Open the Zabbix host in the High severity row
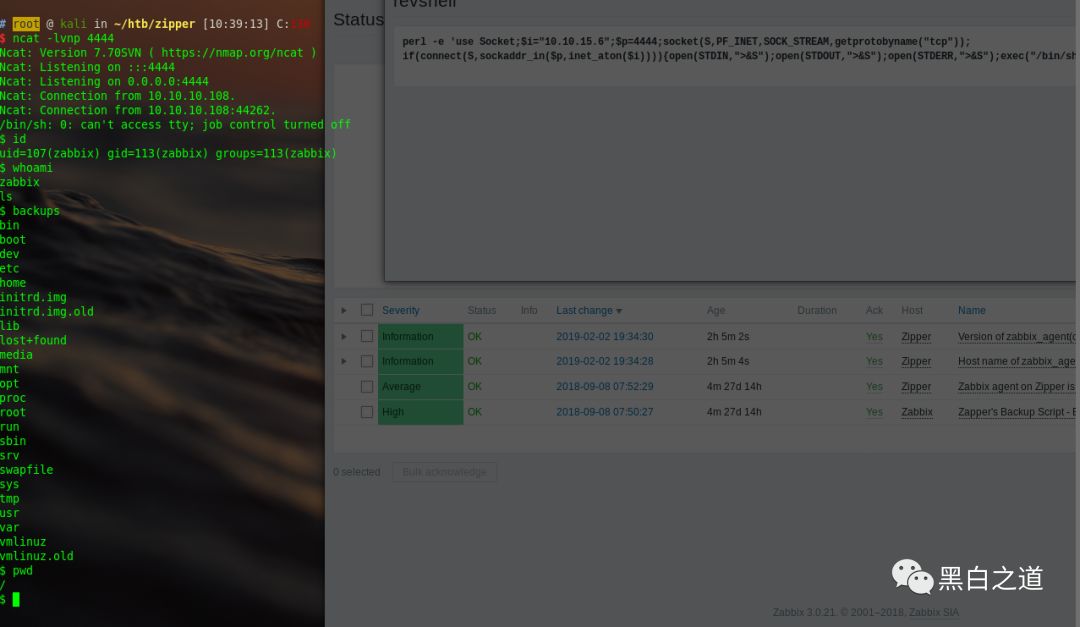 pos(917,412)
